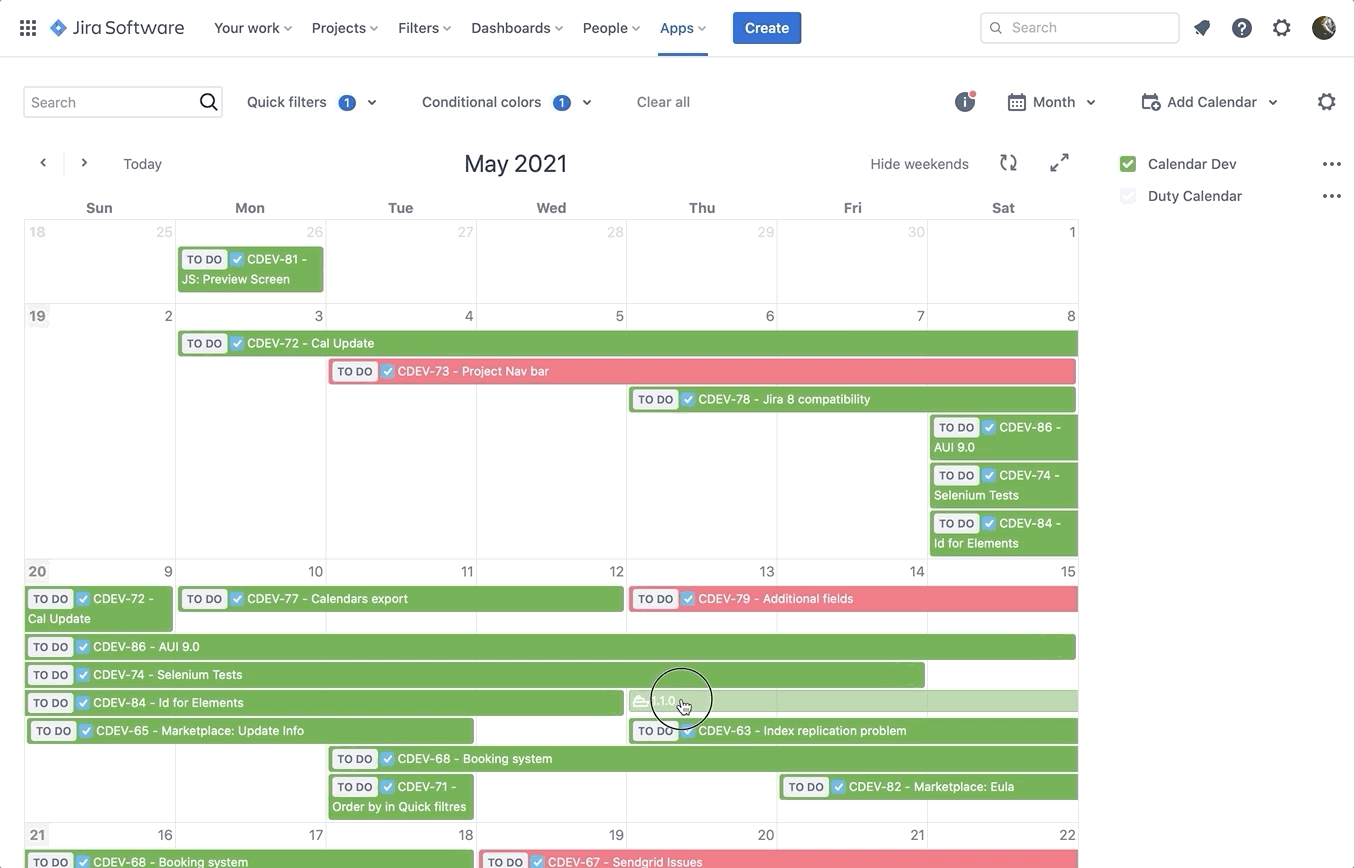Click the help question mark icon
Image resolution: width=1354 pixels, height=868 pixels.
click(x=1242, y=28)
